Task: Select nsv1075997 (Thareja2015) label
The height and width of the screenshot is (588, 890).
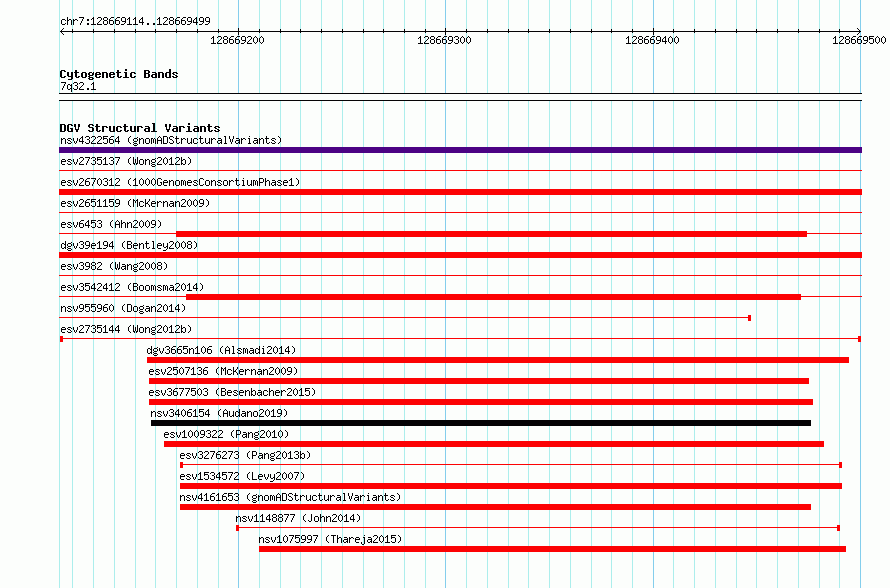Action: pyautogui.click(x=330, y=539)
